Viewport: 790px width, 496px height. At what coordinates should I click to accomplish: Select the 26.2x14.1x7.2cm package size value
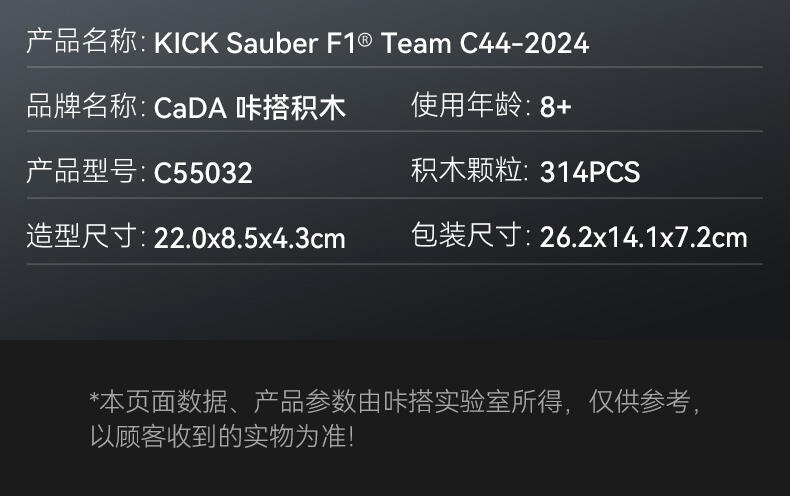tap(643, 238)
